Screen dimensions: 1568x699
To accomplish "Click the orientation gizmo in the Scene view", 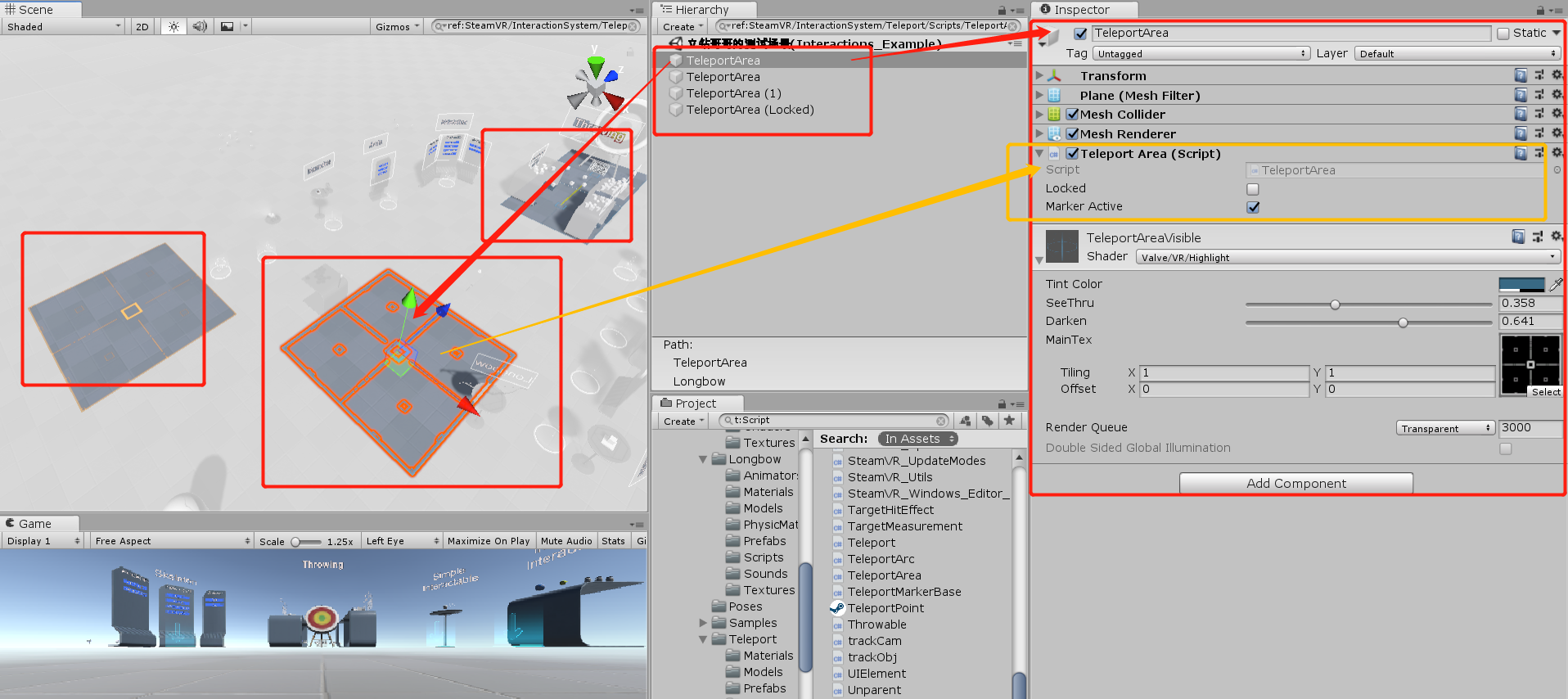I will click(x=596, y=84).
